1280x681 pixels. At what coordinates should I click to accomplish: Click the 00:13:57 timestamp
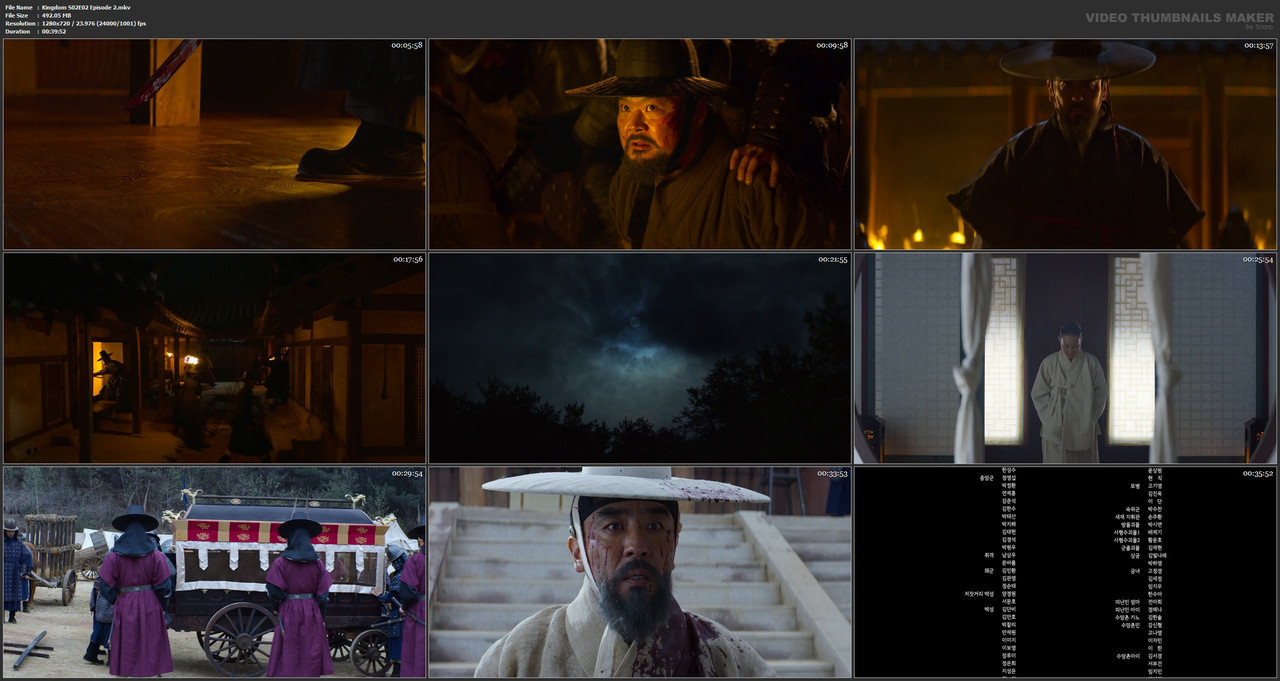pyautogui.click(x=1258, y=45)
